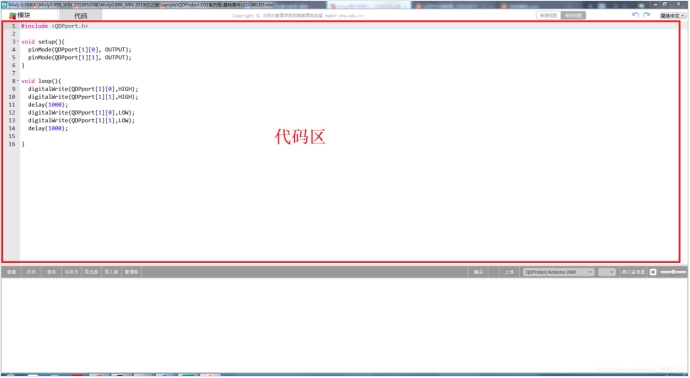The width and height of the screenshot is (690, 378).
Task: Collapse the setup() function fold arrow at line 3
Action: tap(18, 42)
